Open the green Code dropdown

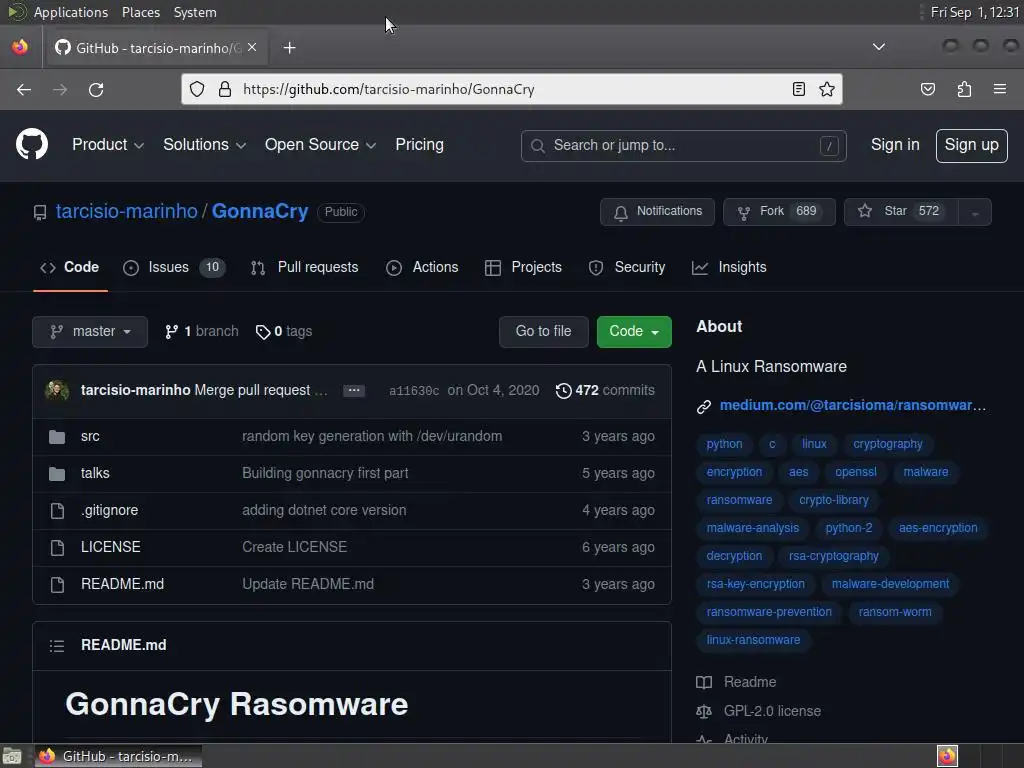click(x=634, y=332)
